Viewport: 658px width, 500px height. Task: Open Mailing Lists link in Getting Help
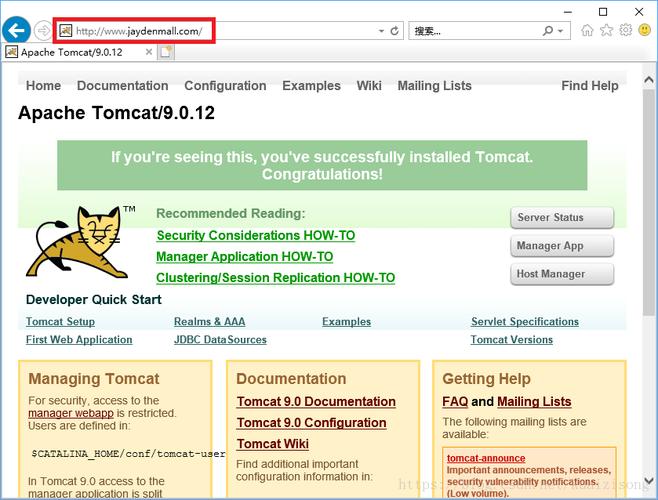tap(534, 402)
